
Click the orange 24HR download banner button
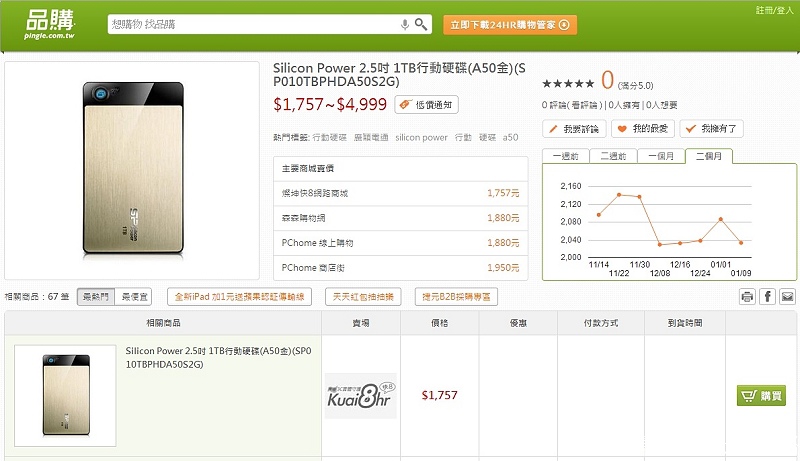pyautogui.click(x=510, y=25)
